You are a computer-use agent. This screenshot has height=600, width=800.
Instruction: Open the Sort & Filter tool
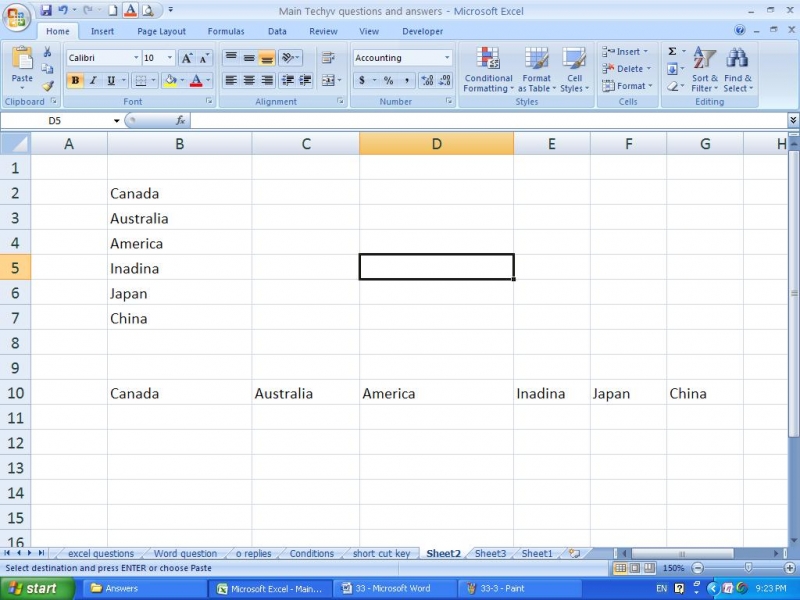coord(705,70)
